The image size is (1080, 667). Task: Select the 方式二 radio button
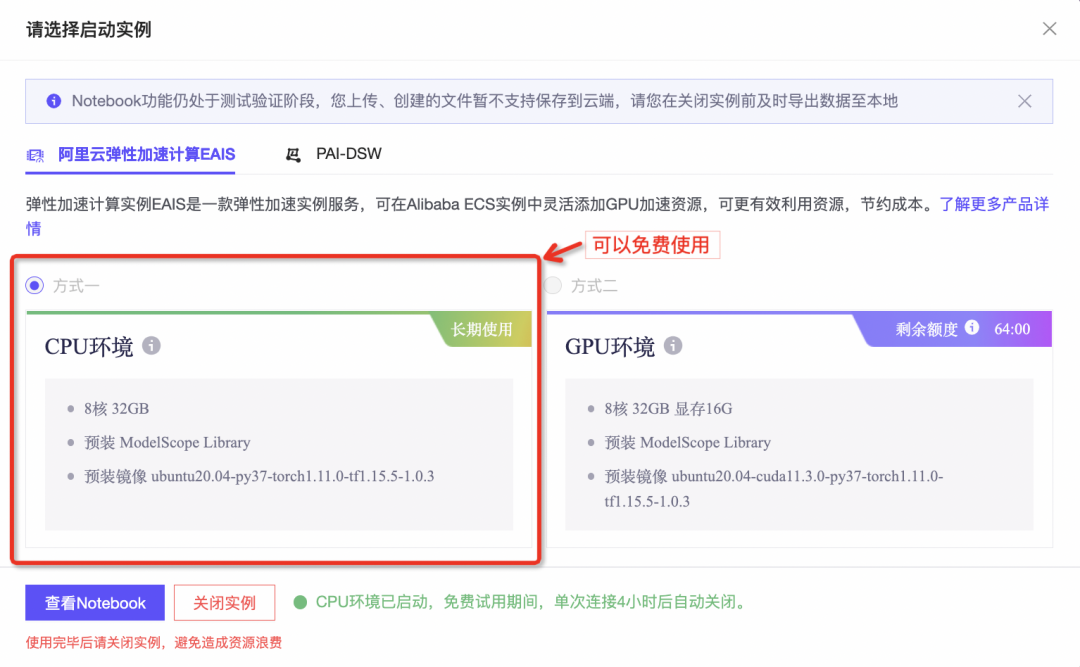(552, 285)
